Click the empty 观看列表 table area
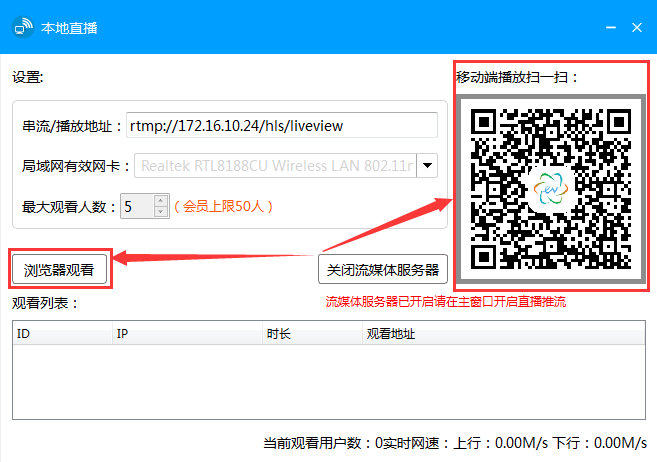 coord(329,382)
